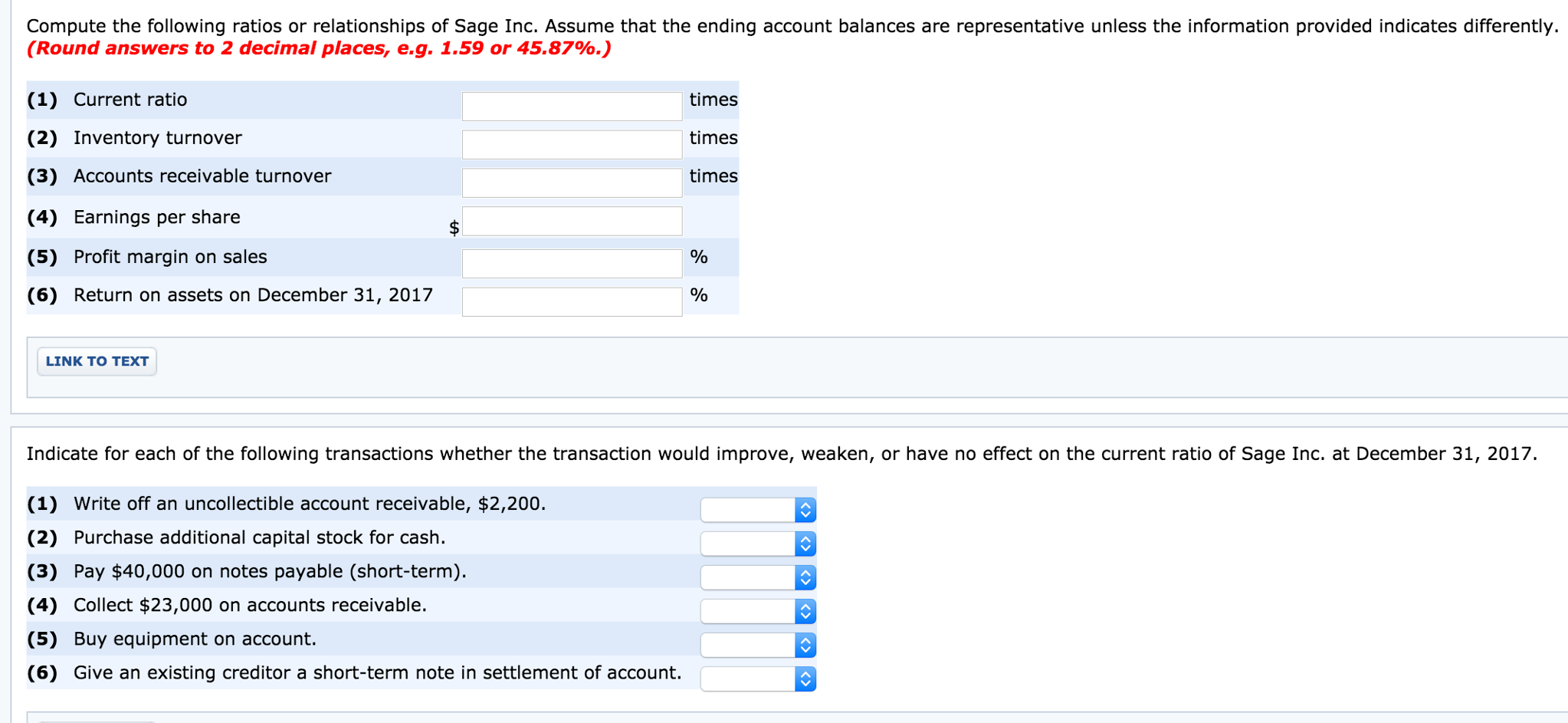Click the Current ratio answer field
Screen dimensions: 1568x723
click(570, 105)
